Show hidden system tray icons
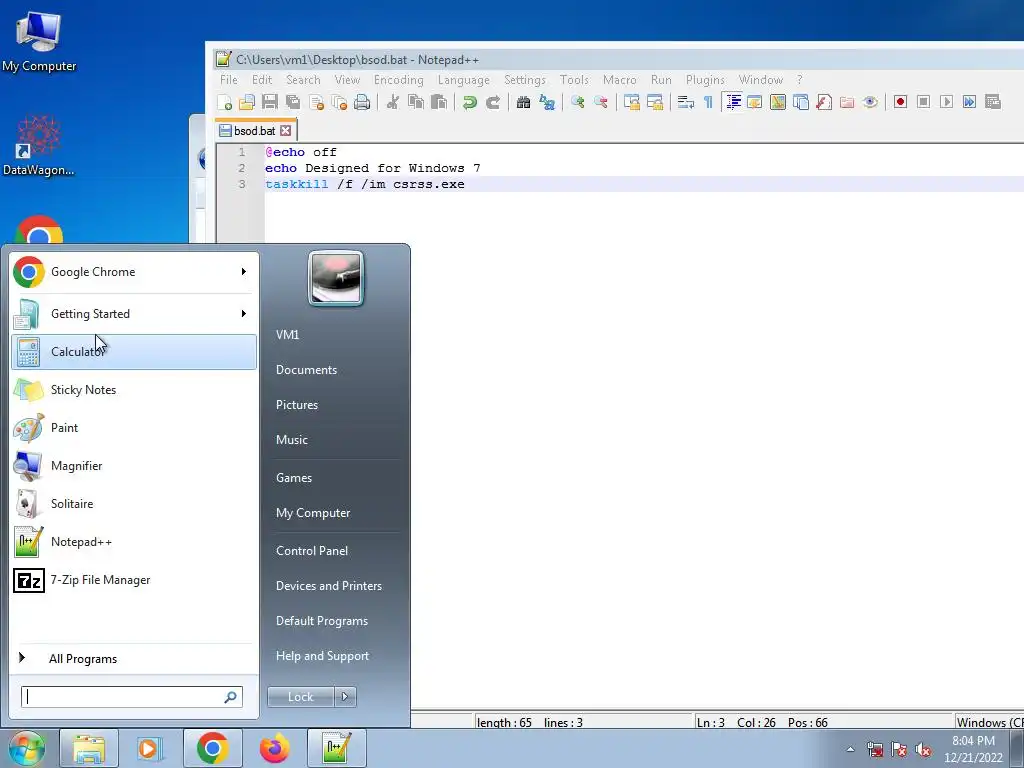Screen dimensions: 1024x768 [x=850, y=749]
